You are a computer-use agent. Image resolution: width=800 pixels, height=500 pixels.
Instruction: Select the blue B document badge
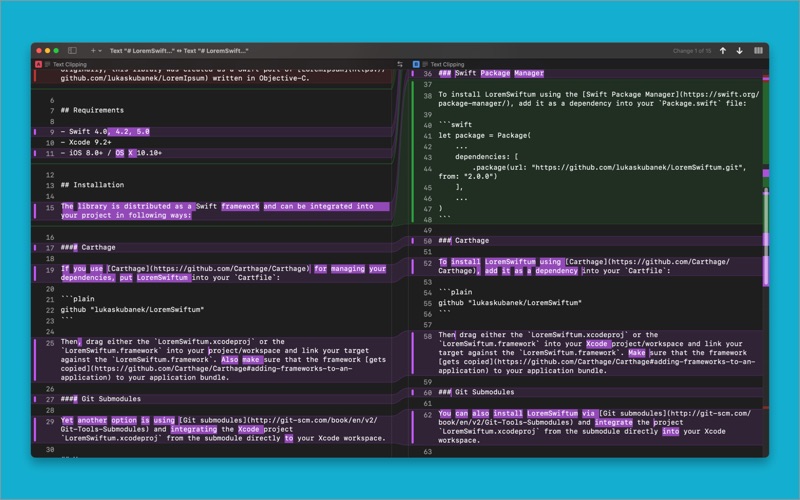tap(416, 64)
